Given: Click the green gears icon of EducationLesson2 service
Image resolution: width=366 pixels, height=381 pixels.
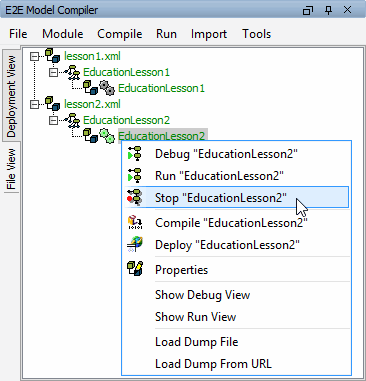Looking at the screenshot, I should click(x=107, y=136).
